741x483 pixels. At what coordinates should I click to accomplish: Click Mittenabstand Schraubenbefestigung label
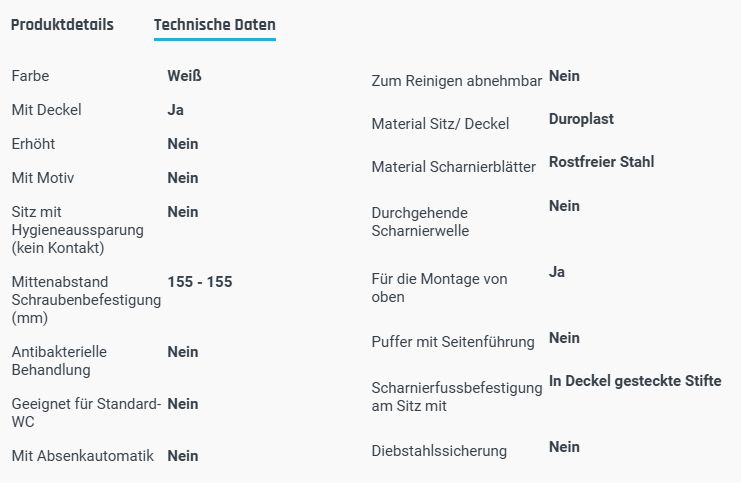pos(85,300)
